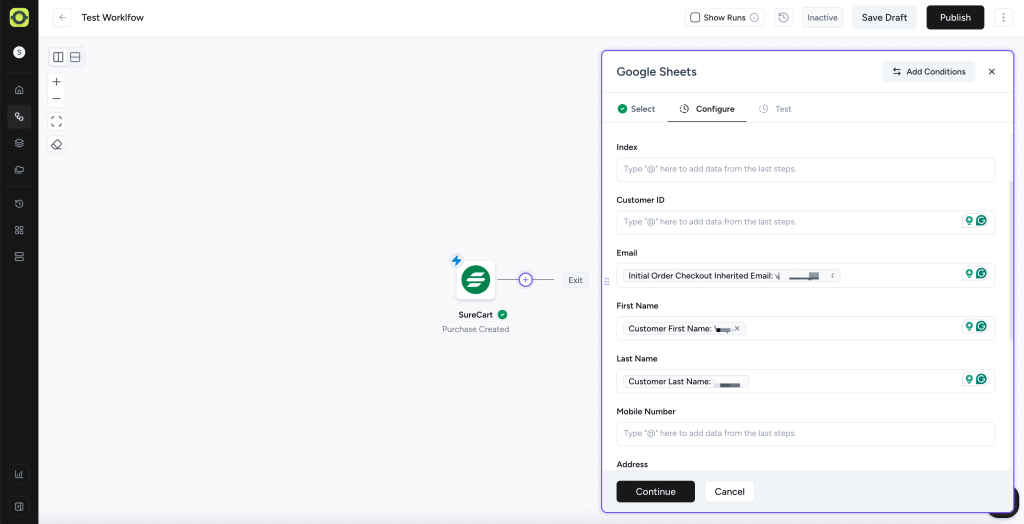Go to the Select tab
This screenshot has height=524, width=1024.
tap(636, 109)
